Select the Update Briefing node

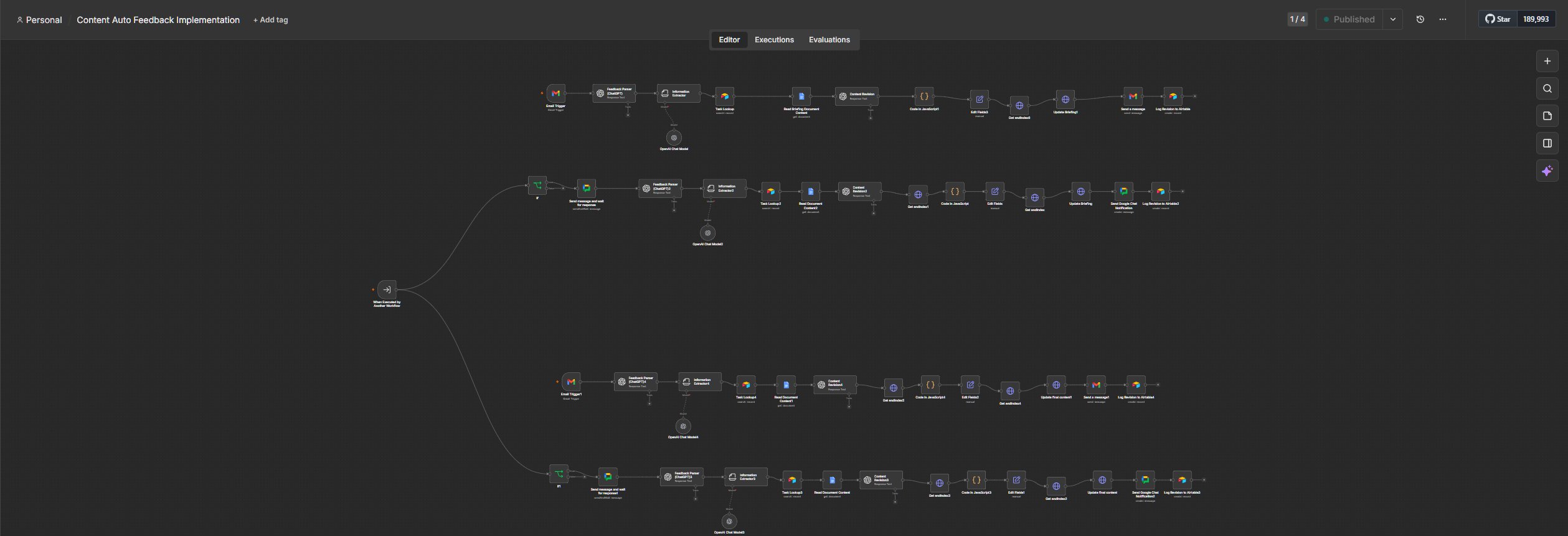coord(1081,191)
